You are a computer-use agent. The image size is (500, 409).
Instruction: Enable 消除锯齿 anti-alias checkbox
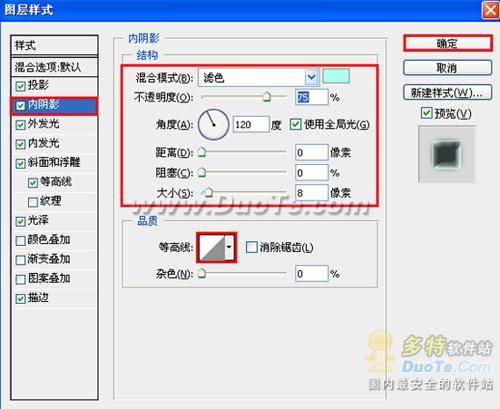(251, 247)
